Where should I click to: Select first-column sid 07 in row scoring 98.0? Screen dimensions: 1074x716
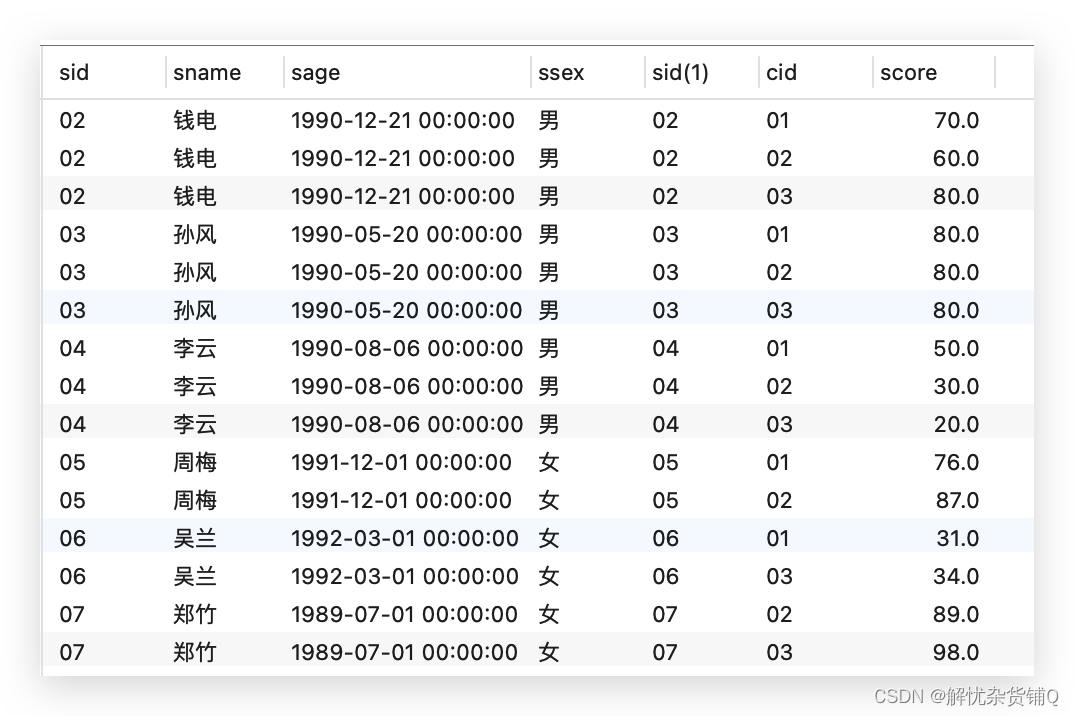click(73, 652)
